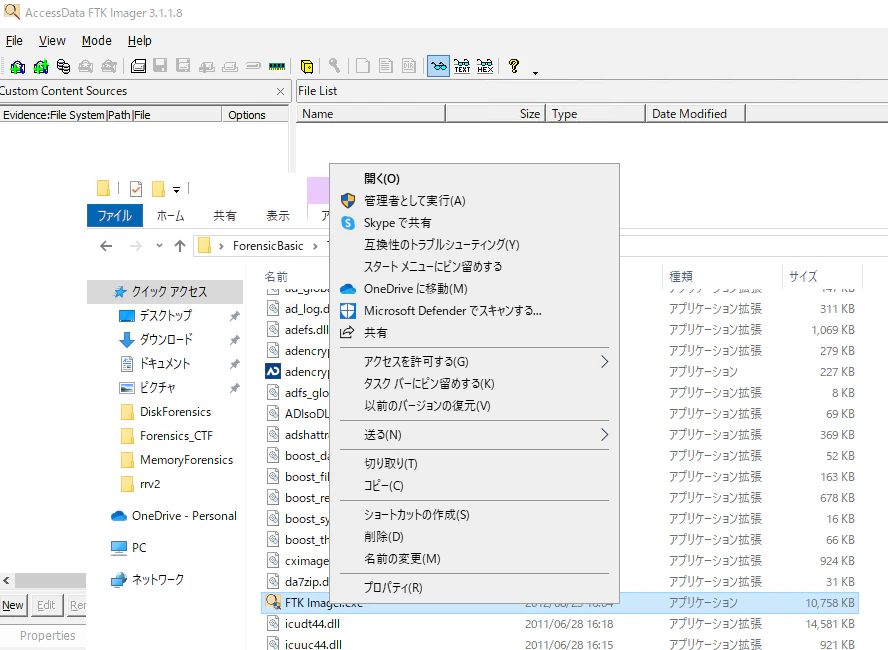This screenshot has height=650, width=888.
Task: Click the Type column header in File List
Action: [x=595, y=114]
